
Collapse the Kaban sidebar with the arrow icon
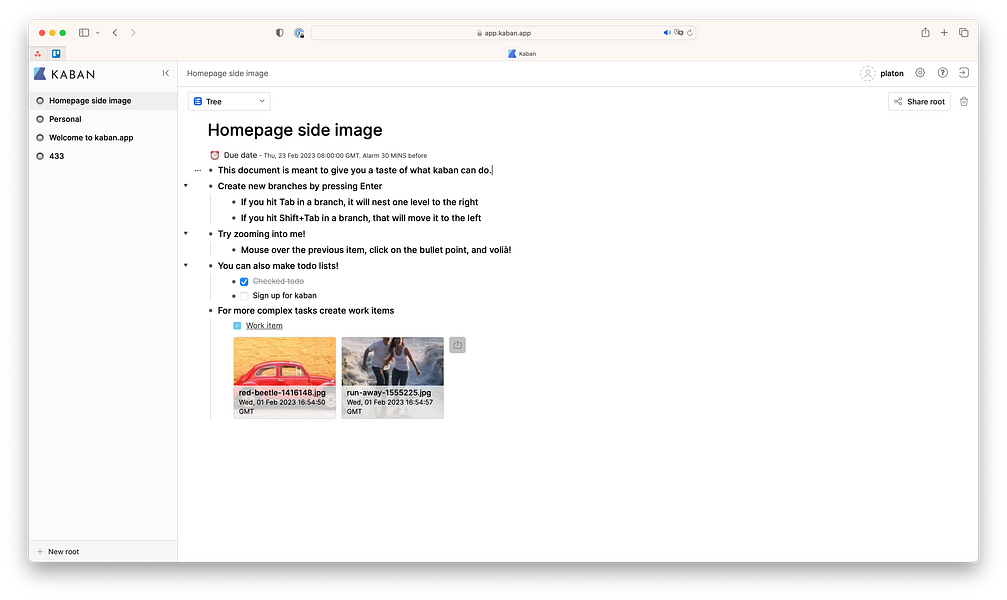point(166,73)
